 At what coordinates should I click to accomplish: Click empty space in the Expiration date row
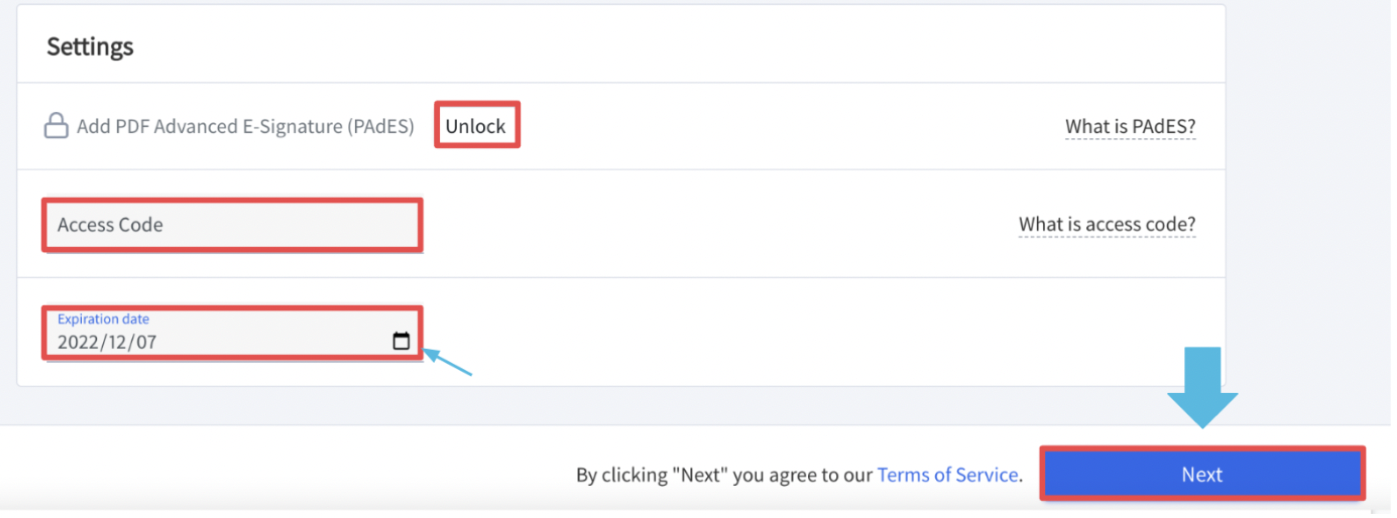point(800,332)
